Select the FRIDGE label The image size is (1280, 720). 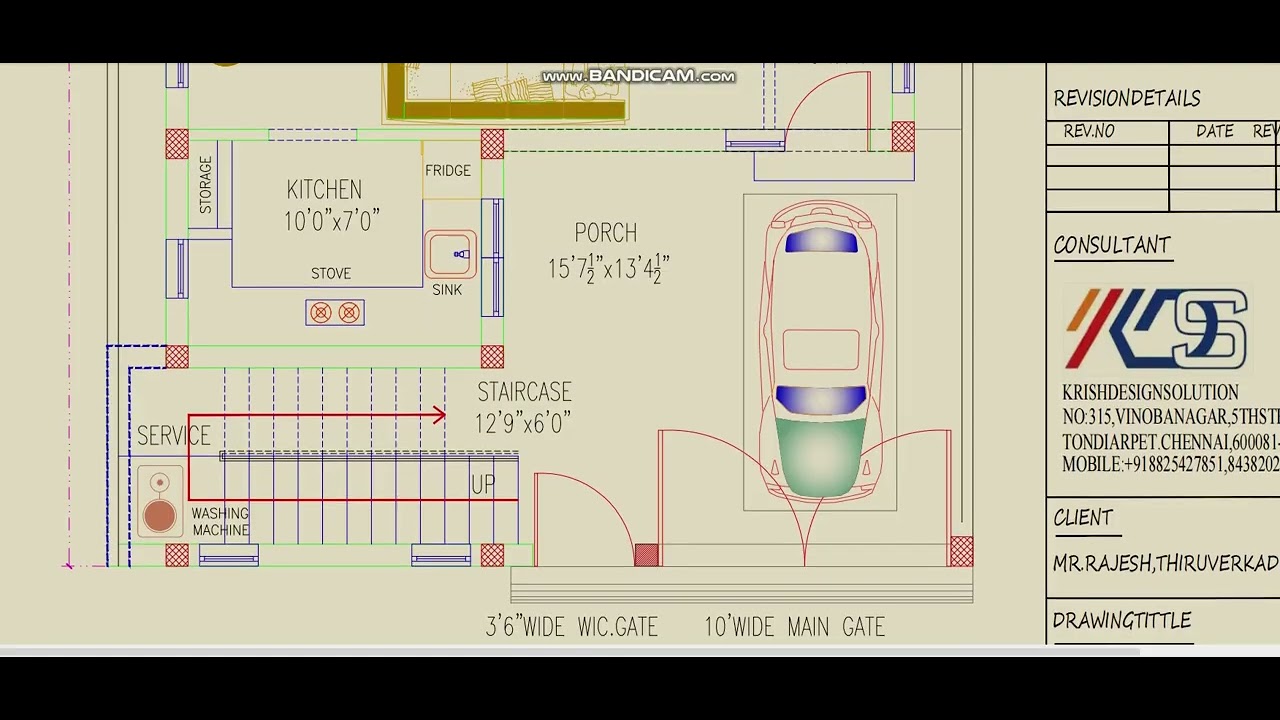point(448,171)
